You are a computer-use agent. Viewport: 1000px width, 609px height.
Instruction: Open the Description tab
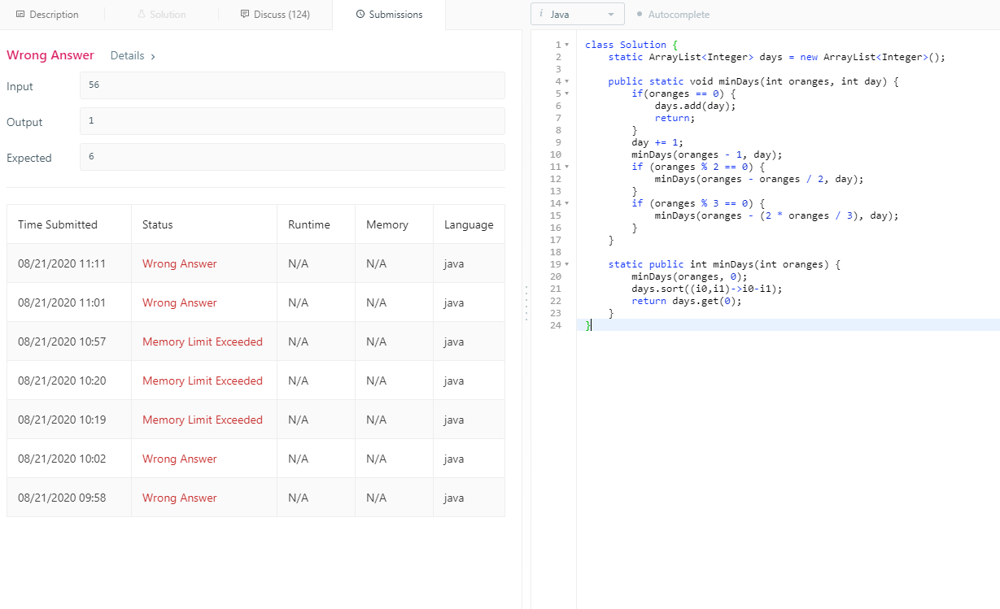tap(47, 14)
